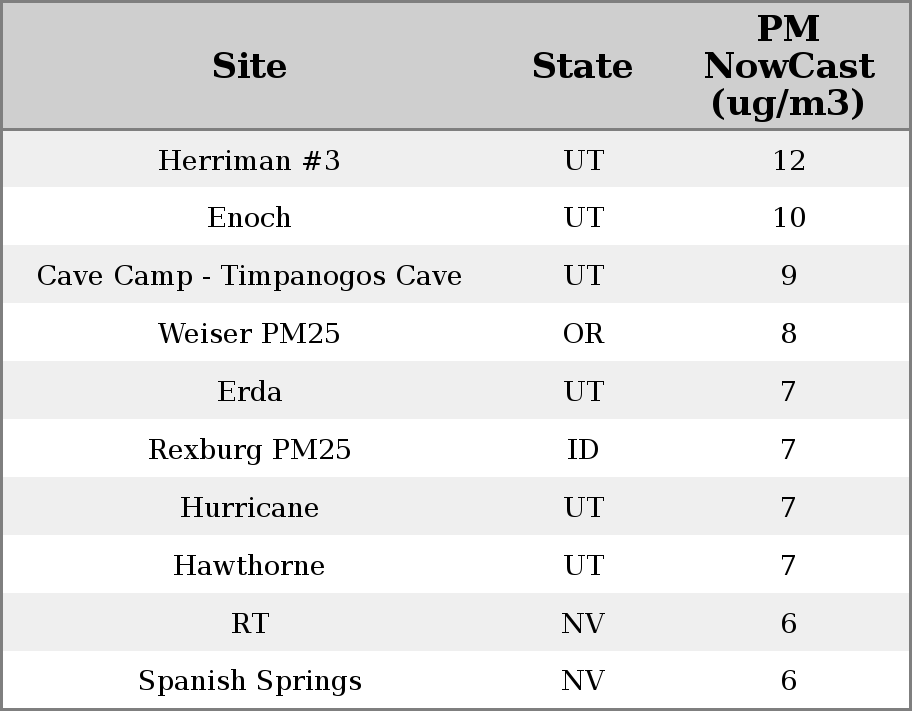Viewport: 912px width, 711px height.
Task: Click the ID state cell
Action: click(583, 450)
